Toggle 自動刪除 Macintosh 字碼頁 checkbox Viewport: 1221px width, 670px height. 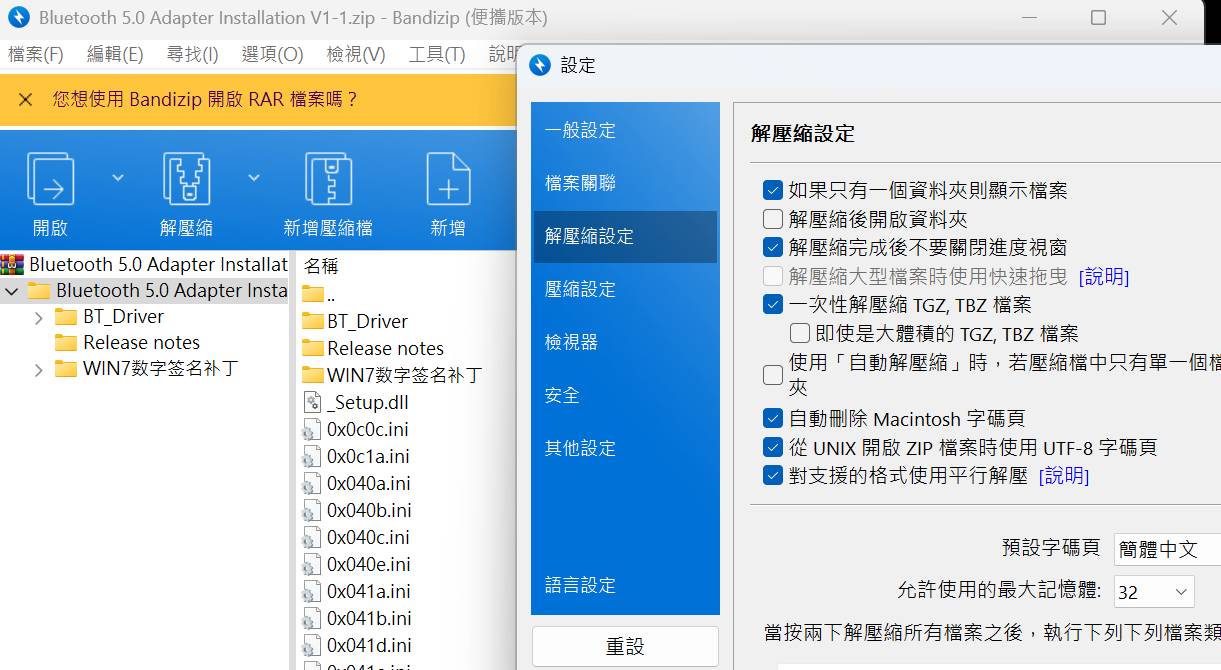[x=772, y=418]
